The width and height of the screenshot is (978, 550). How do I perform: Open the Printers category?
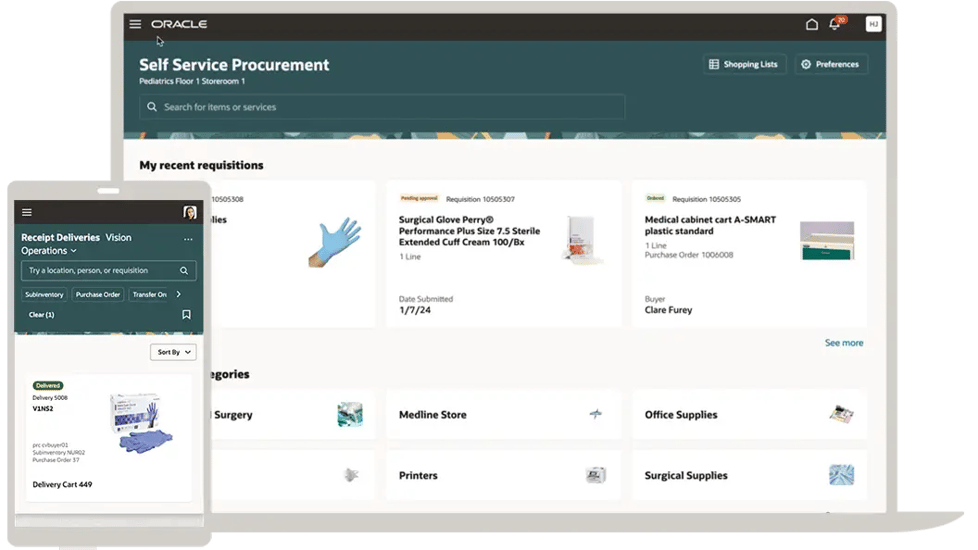click(x=503, y=475)
